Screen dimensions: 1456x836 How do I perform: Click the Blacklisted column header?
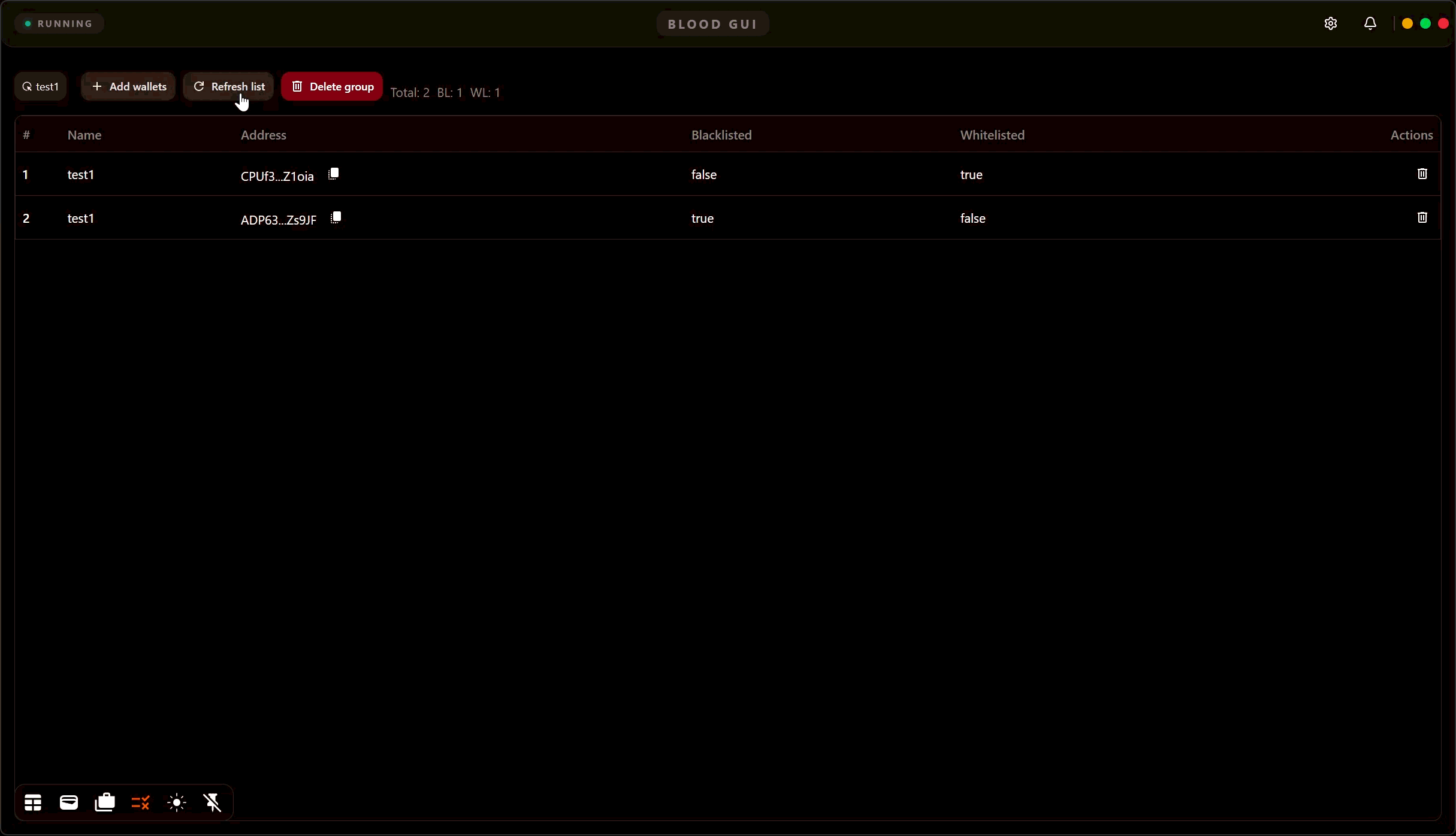tap(721, 135)
